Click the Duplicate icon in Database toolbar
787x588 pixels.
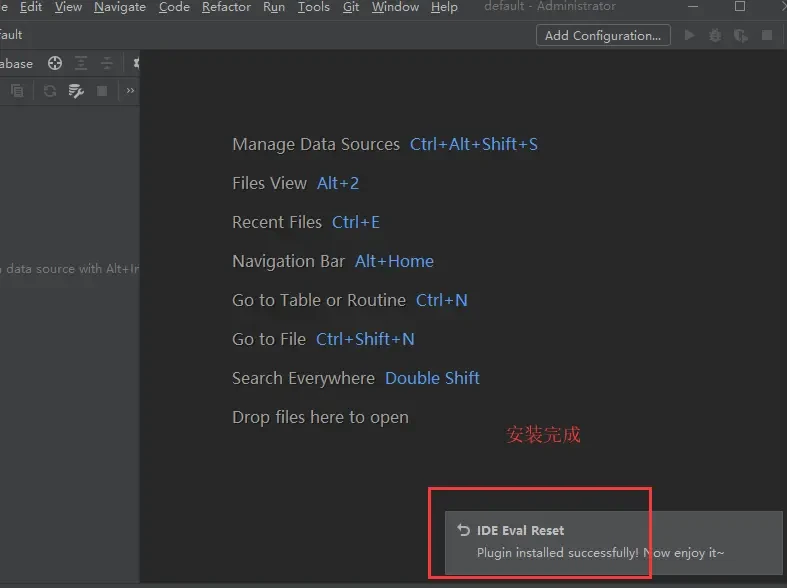tap(17, 91)
